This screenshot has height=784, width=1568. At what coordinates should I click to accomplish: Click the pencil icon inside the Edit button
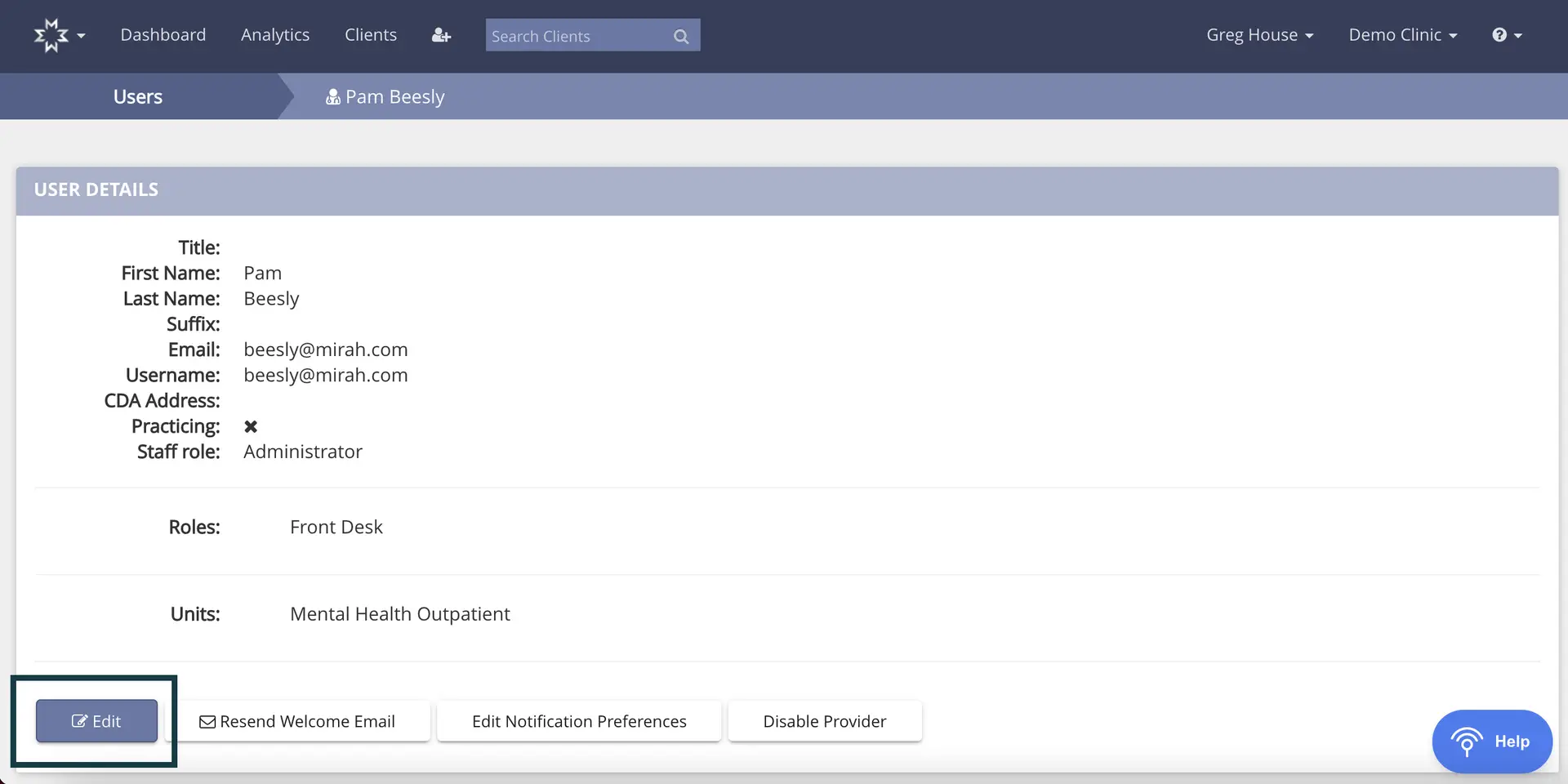click(x=79, y=721)
